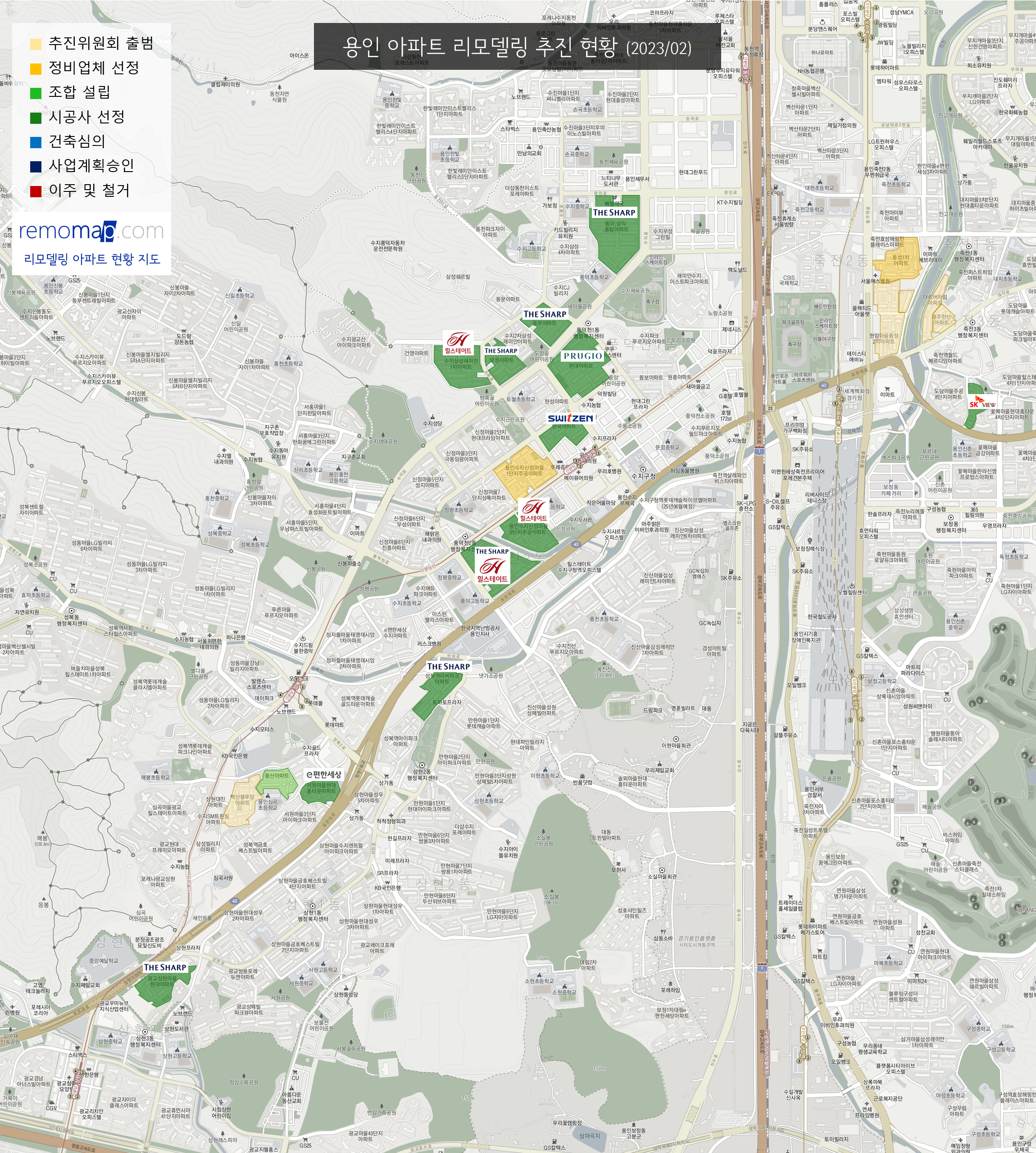The image size is (1036, 1153).
Task: Click Hillstate logo beside 수지삼성래미안 1차
Action: click(x=458, y=343)
